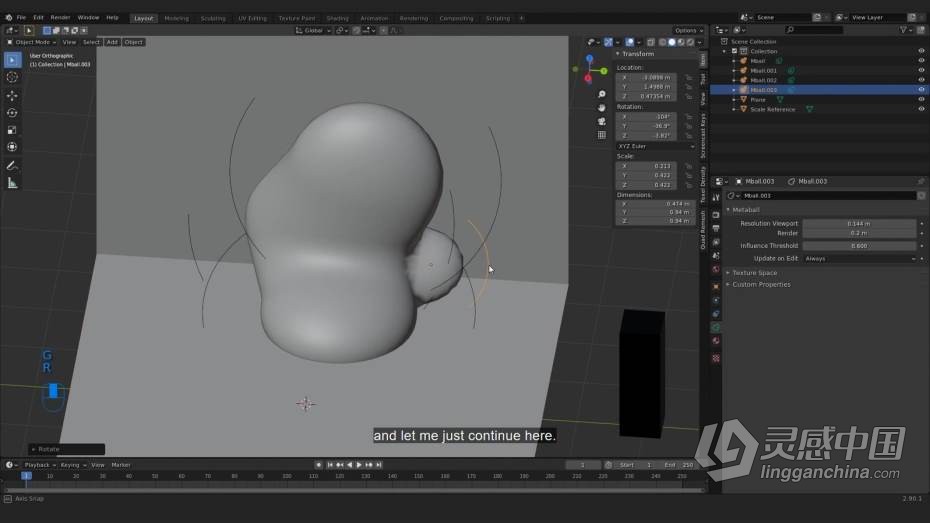Click the pan view hand icon

click(x=602, y=108)
